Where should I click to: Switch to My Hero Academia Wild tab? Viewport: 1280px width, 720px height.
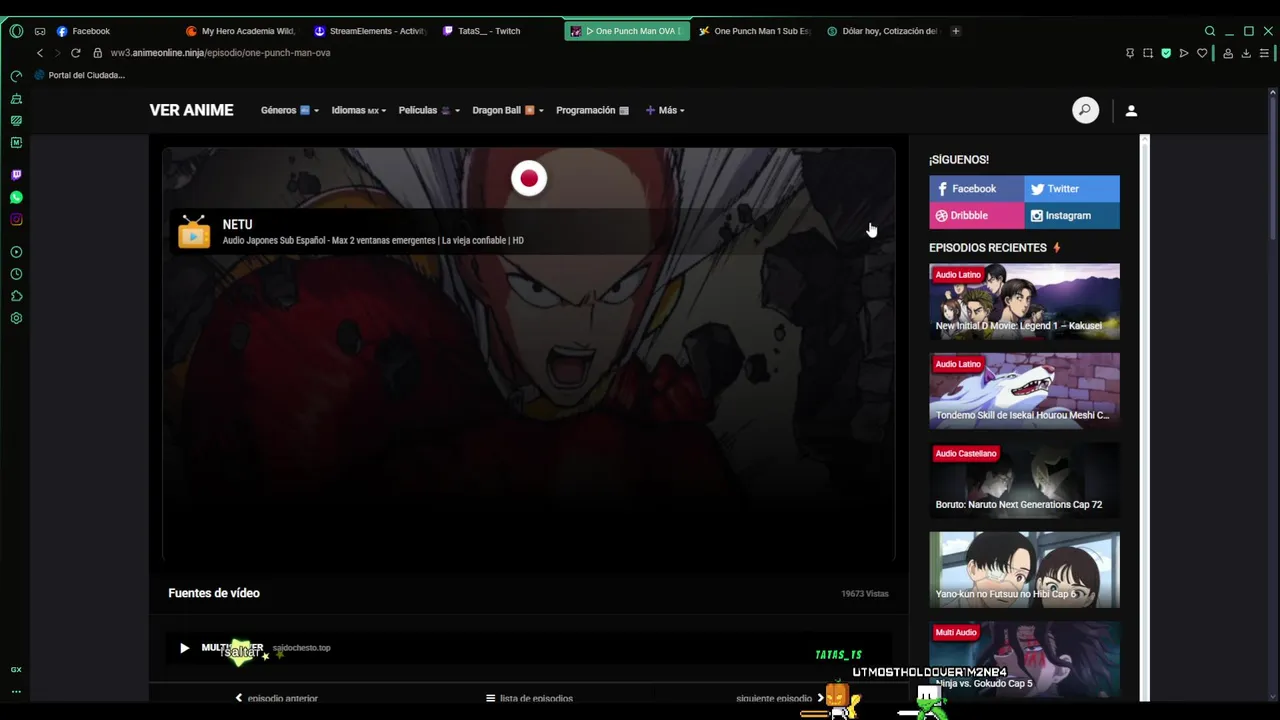[x=240, y=31]
